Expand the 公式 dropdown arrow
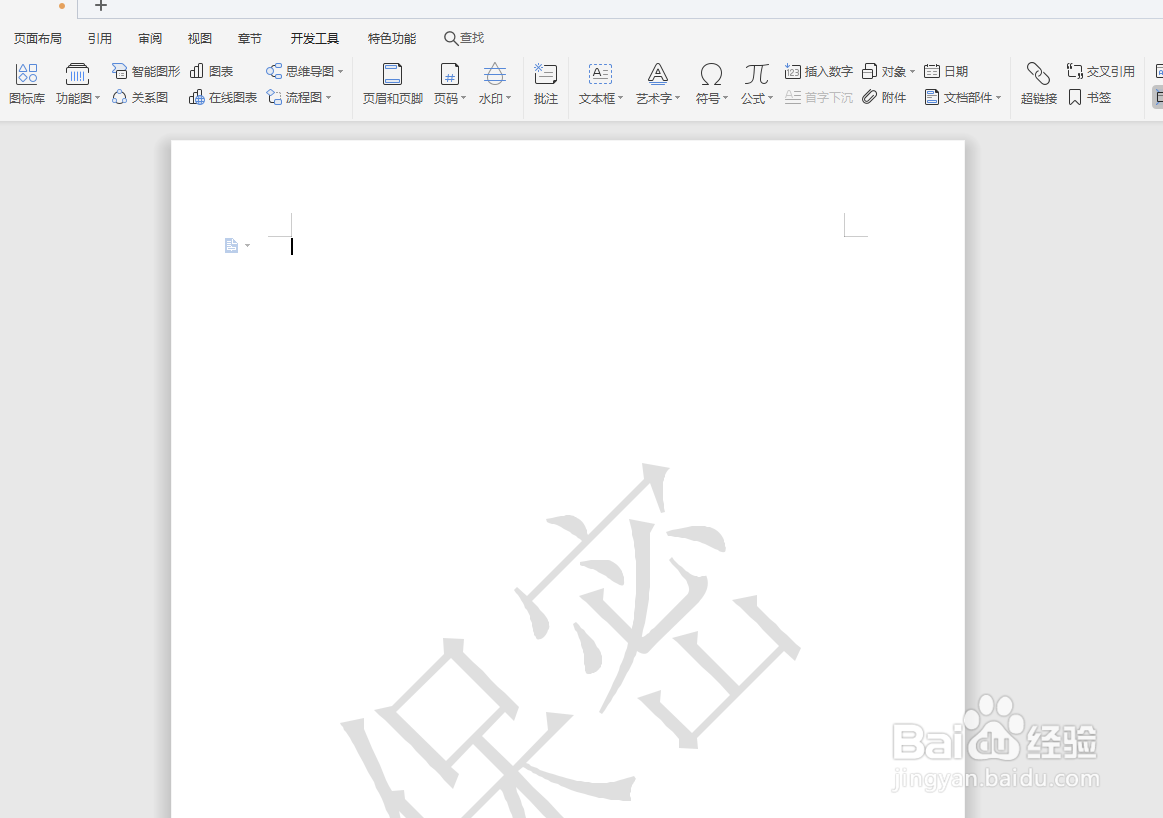The height and width of the screenshot is (818, 1163). [771, 98]
